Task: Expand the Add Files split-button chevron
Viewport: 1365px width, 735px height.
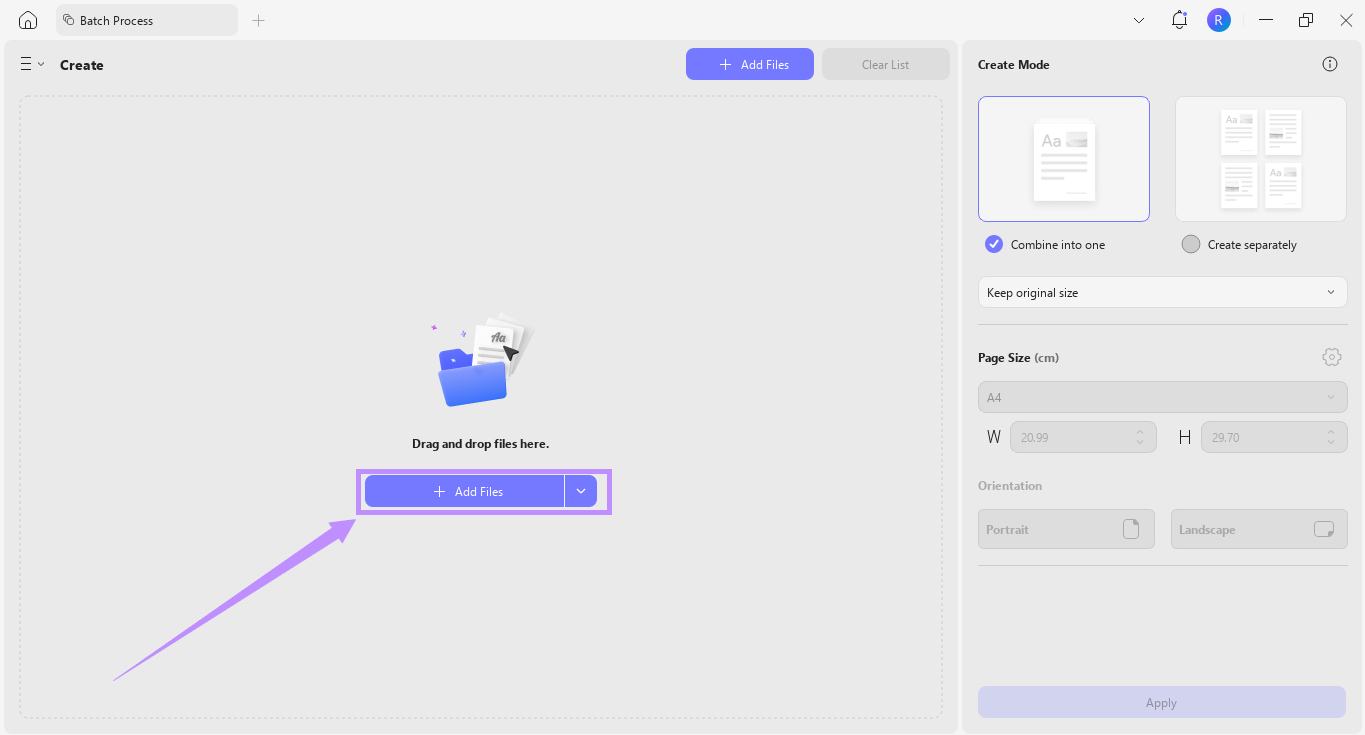Action: coord(581,491)
